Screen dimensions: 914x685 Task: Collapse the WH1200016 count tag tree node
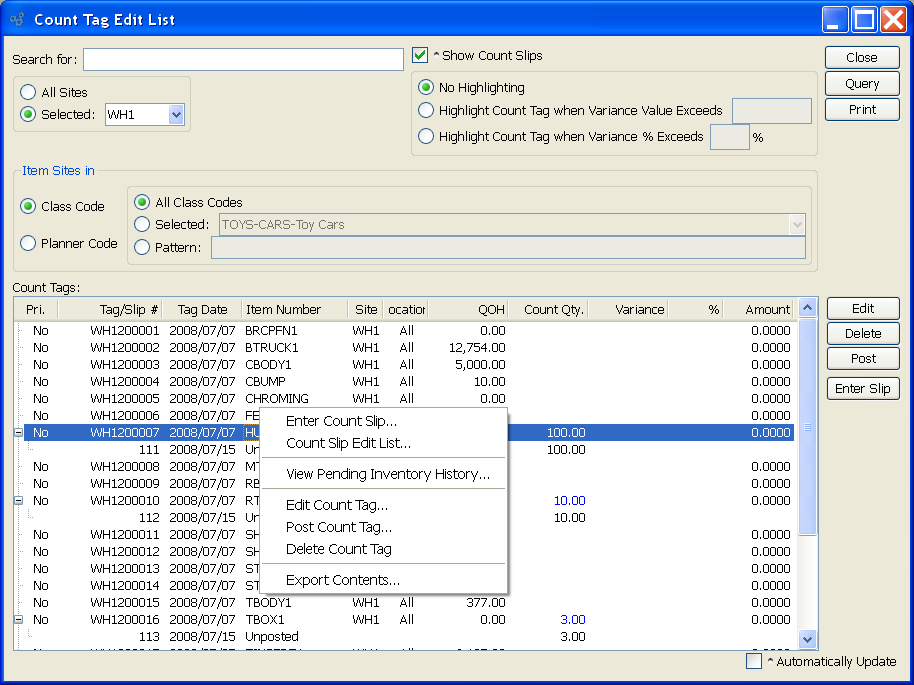click(19, 620)
